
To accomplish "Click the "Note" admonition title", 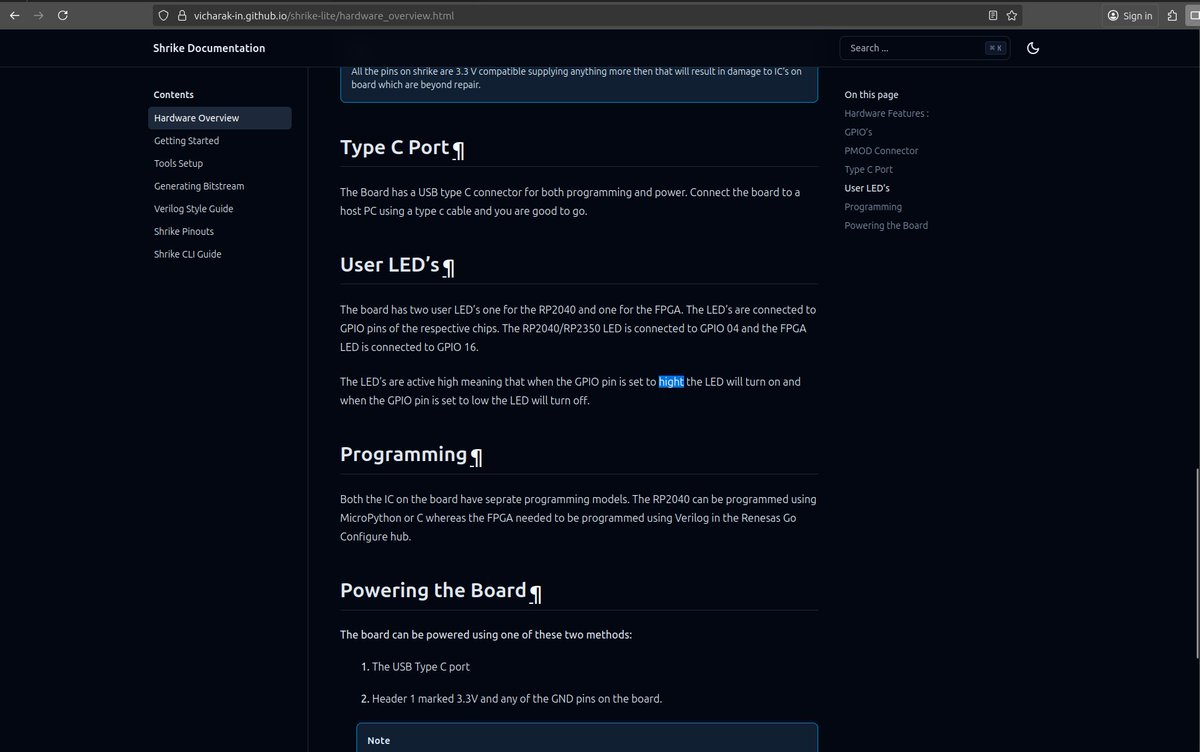I will pyautogui.click(x=379, y=741).
